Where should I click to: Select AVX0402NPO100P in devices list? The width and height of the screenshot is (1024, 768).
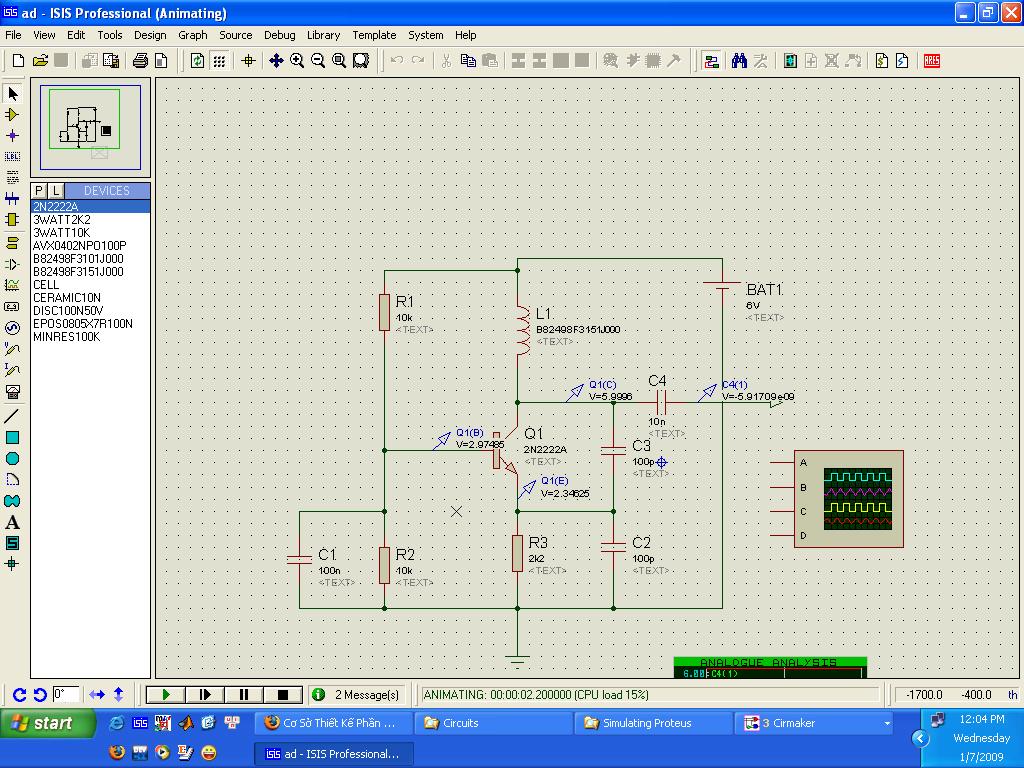[80, 245]
